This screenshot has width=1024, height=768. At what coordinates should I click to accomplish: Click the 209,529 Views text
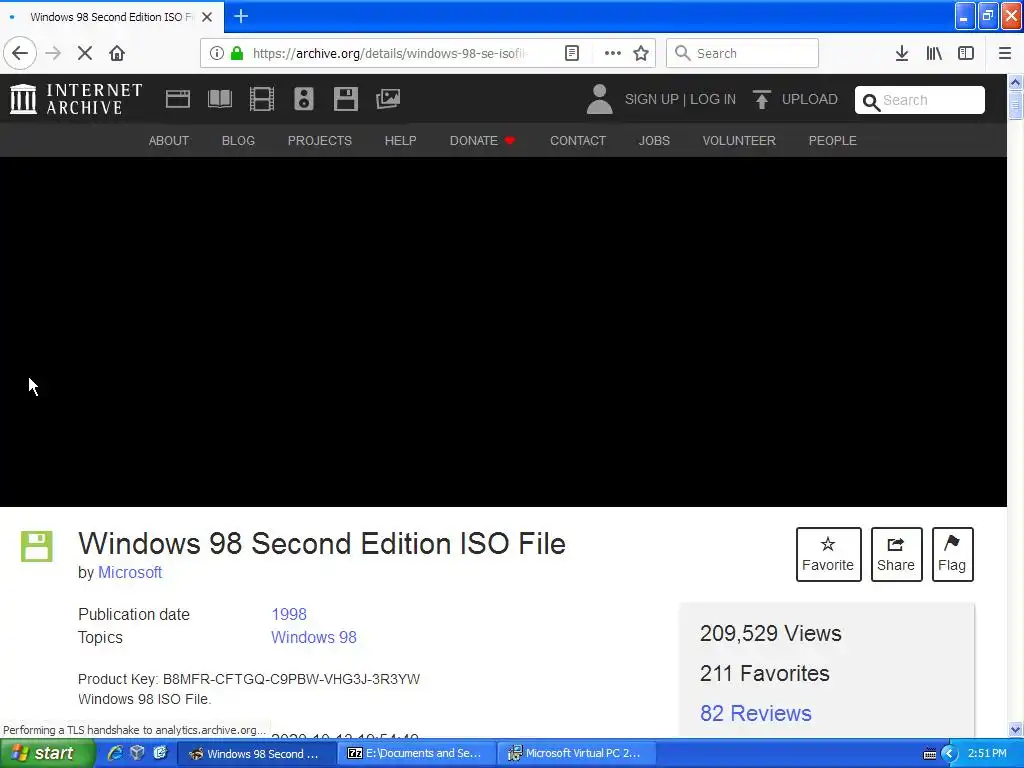[x=771, y=633]
